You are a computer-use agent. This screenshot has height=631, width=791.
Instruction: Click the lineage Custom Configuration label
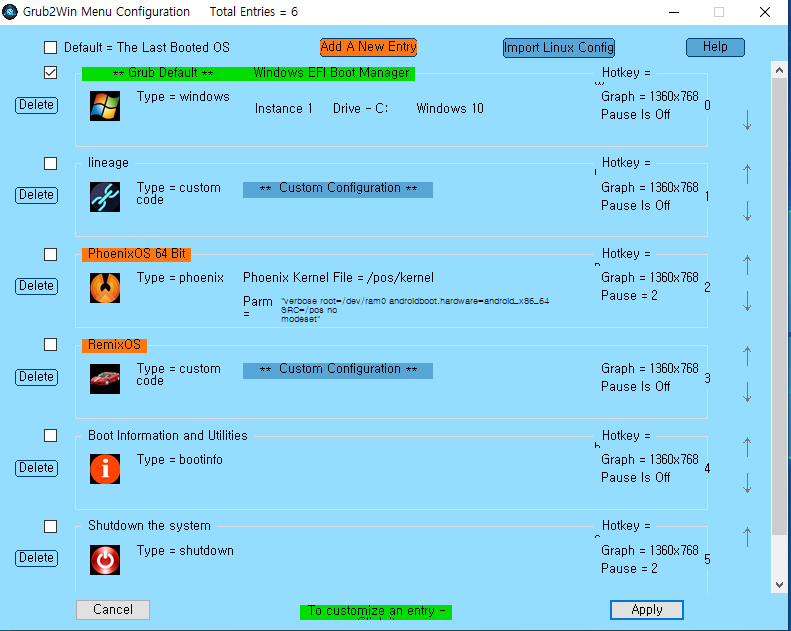338,189
